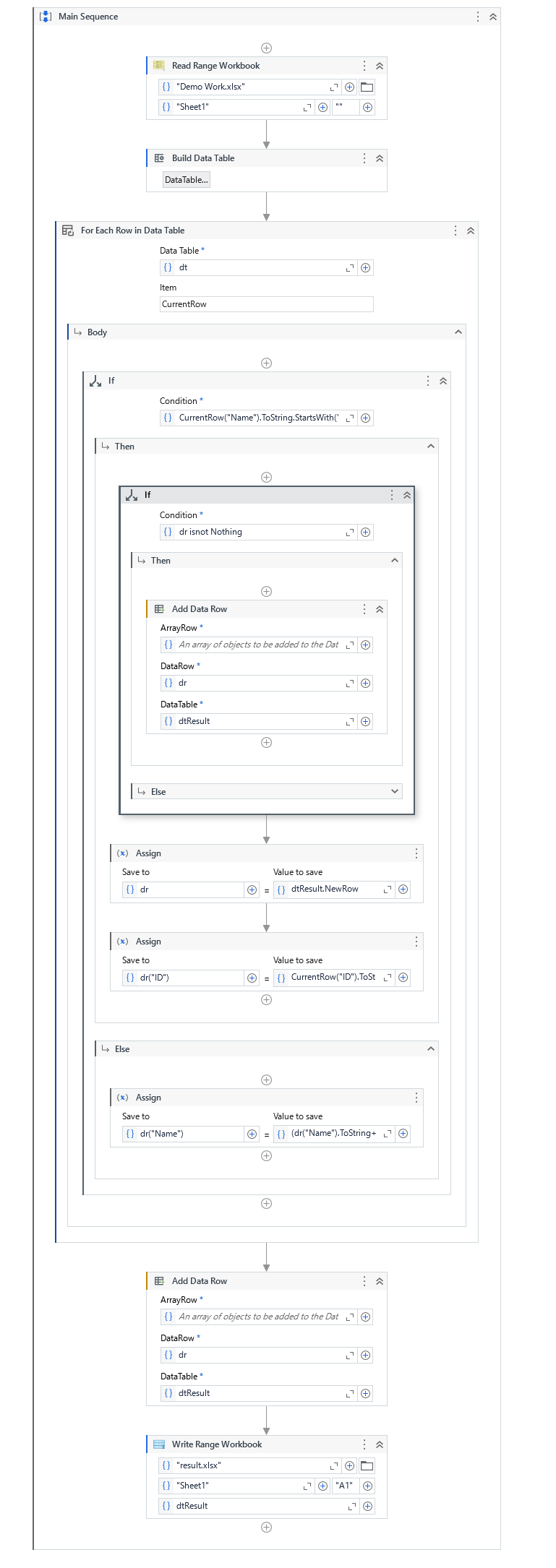
Task: Click the dr("ID") save-to field
Action: (184, 978)
